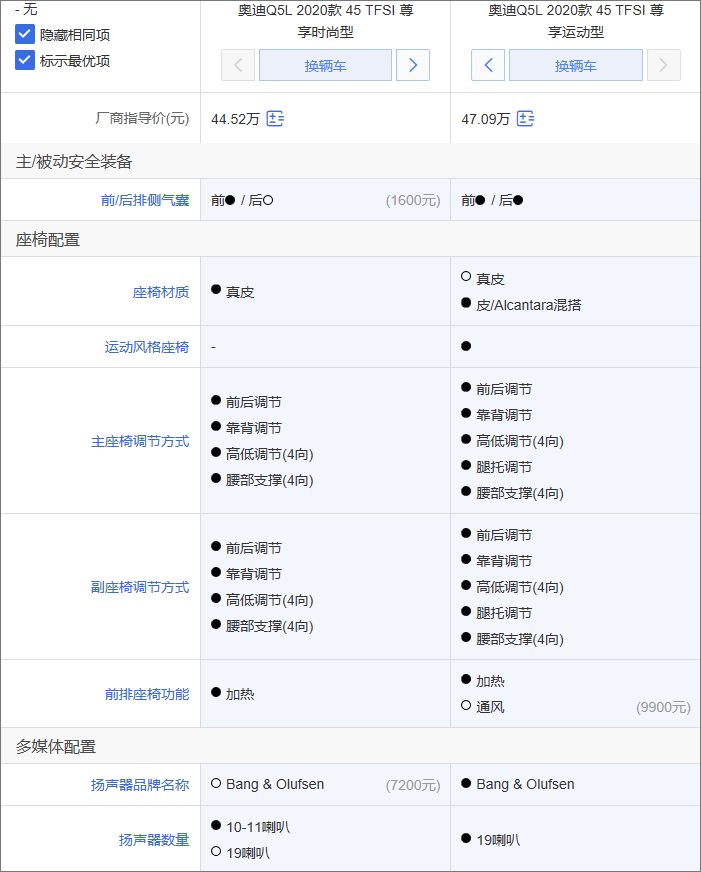Click the 多媒体配置 section header

pyautogui.click(x=56, y=746)
